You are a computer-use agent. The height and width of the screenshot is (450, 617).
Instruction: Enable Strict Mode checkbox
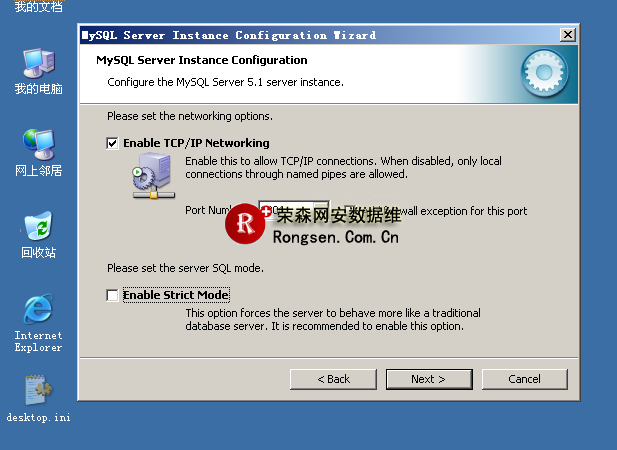pos(112,295)
